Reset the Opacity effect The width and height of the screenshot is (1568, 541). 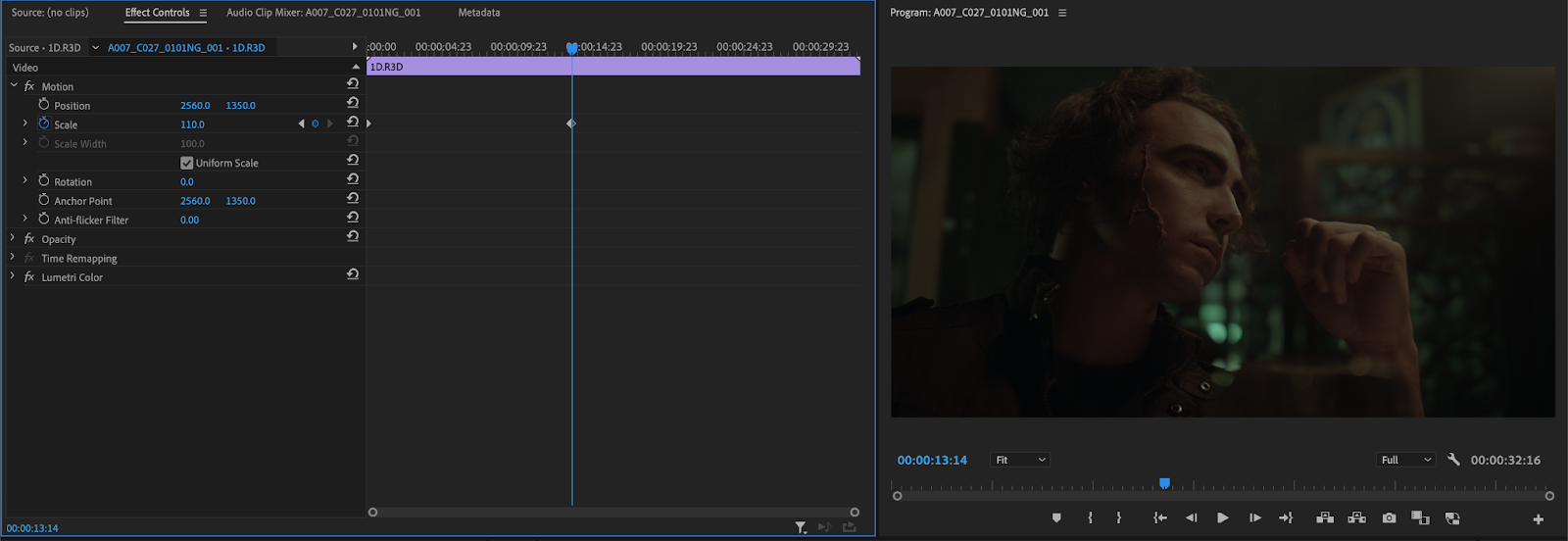tap(353, 236)
